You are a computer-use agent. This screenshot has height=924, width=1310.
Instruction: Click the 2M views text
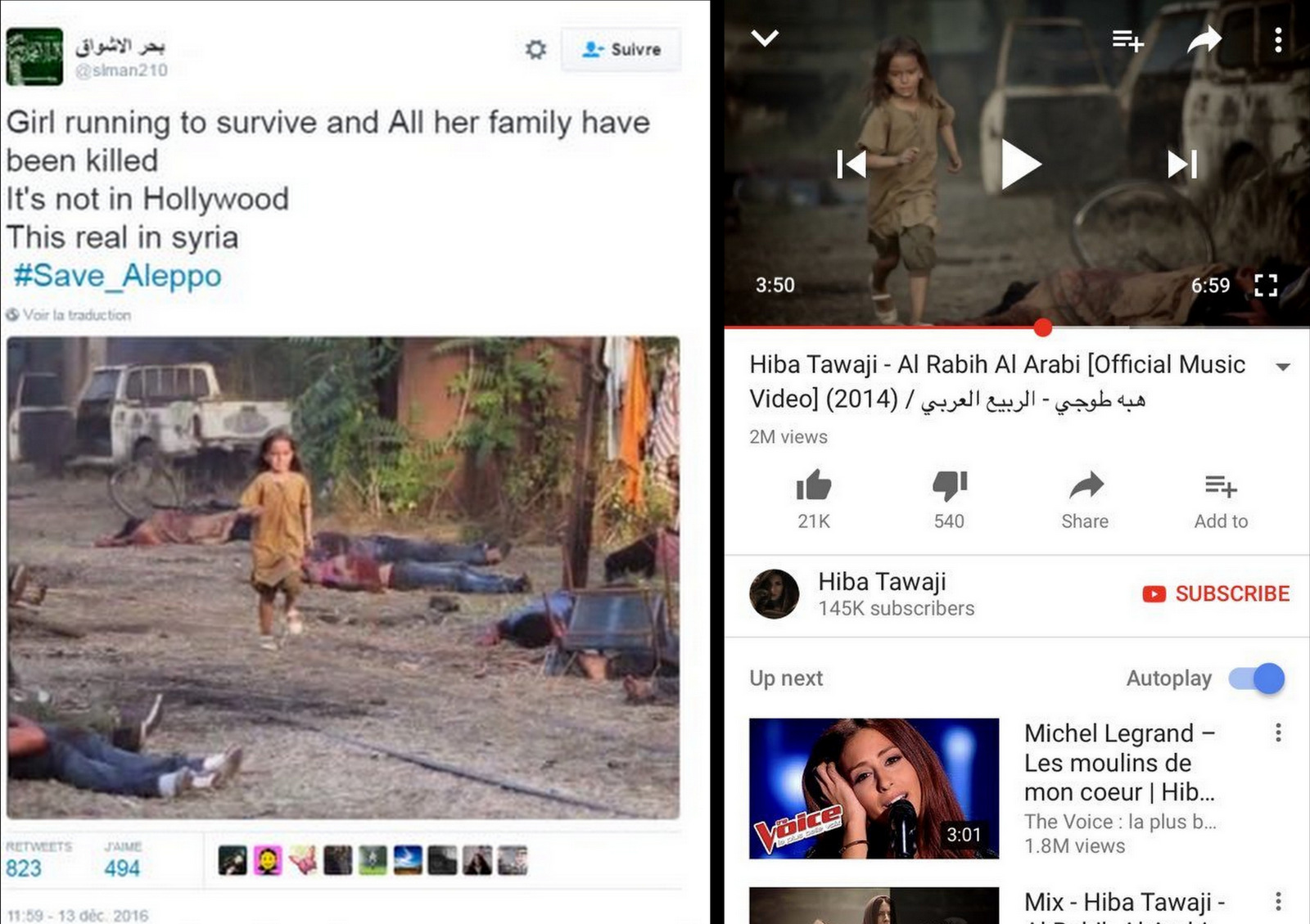pos(788,437)
